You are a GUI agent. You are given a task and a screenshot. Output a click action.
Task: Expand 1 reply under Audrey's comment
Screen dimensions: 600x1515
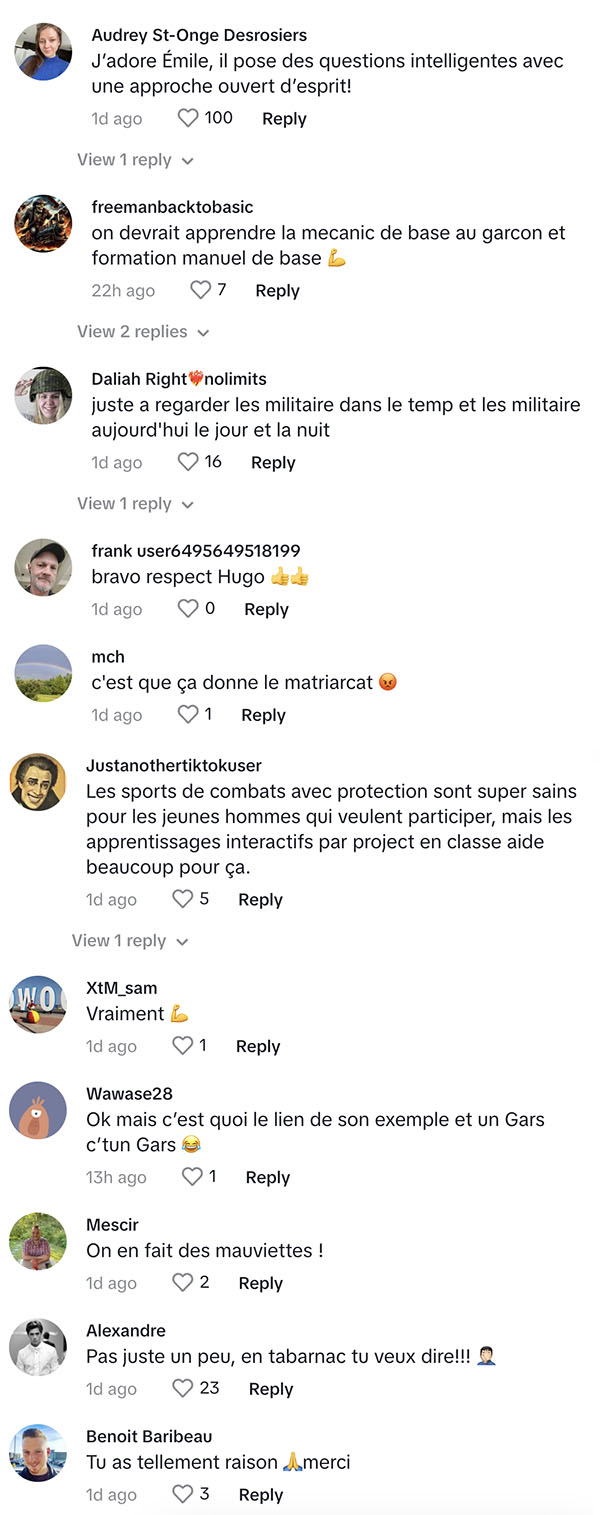(x=135, y=160)
